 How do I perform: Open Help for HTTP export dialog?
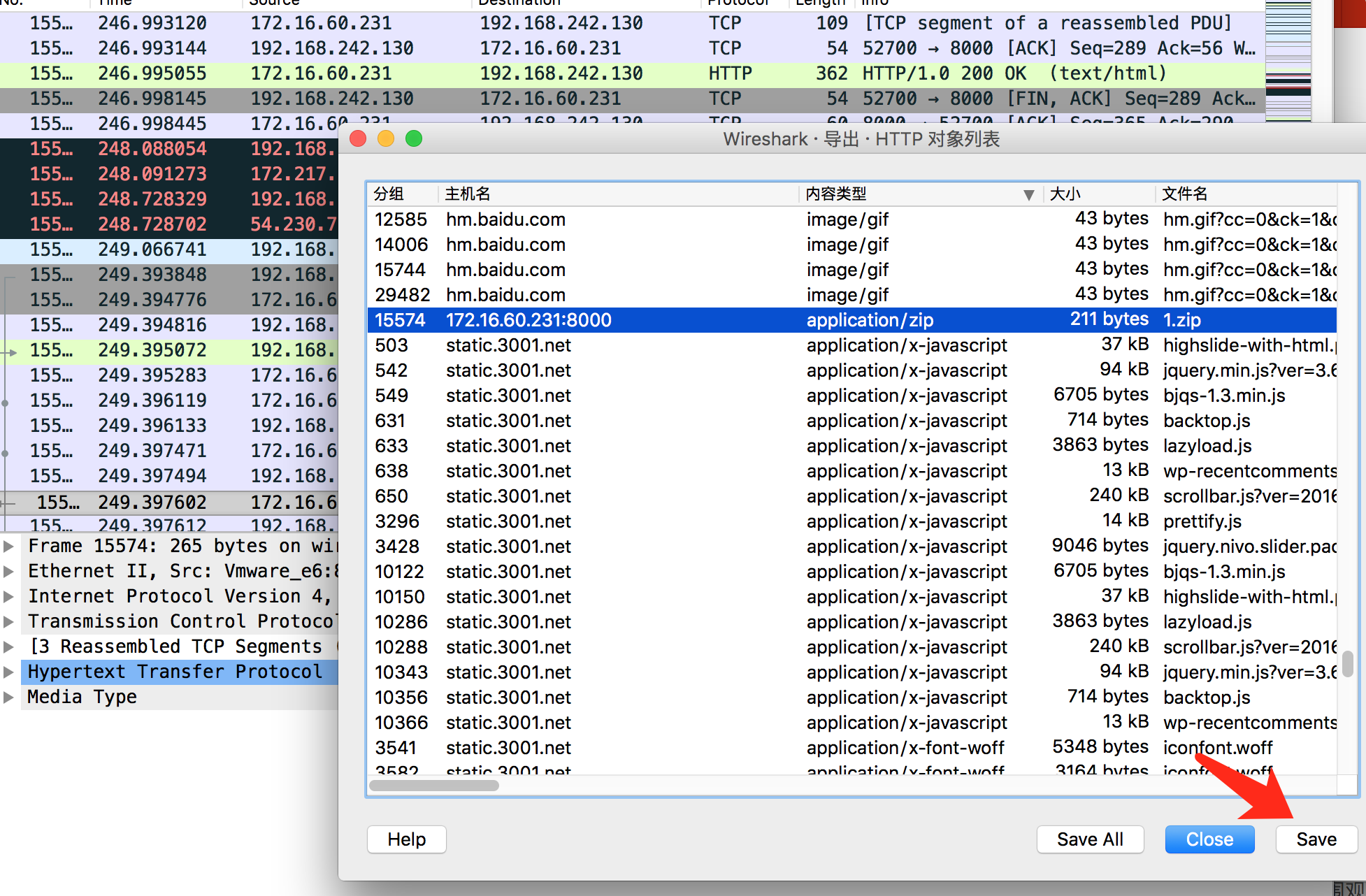(406, 839)
